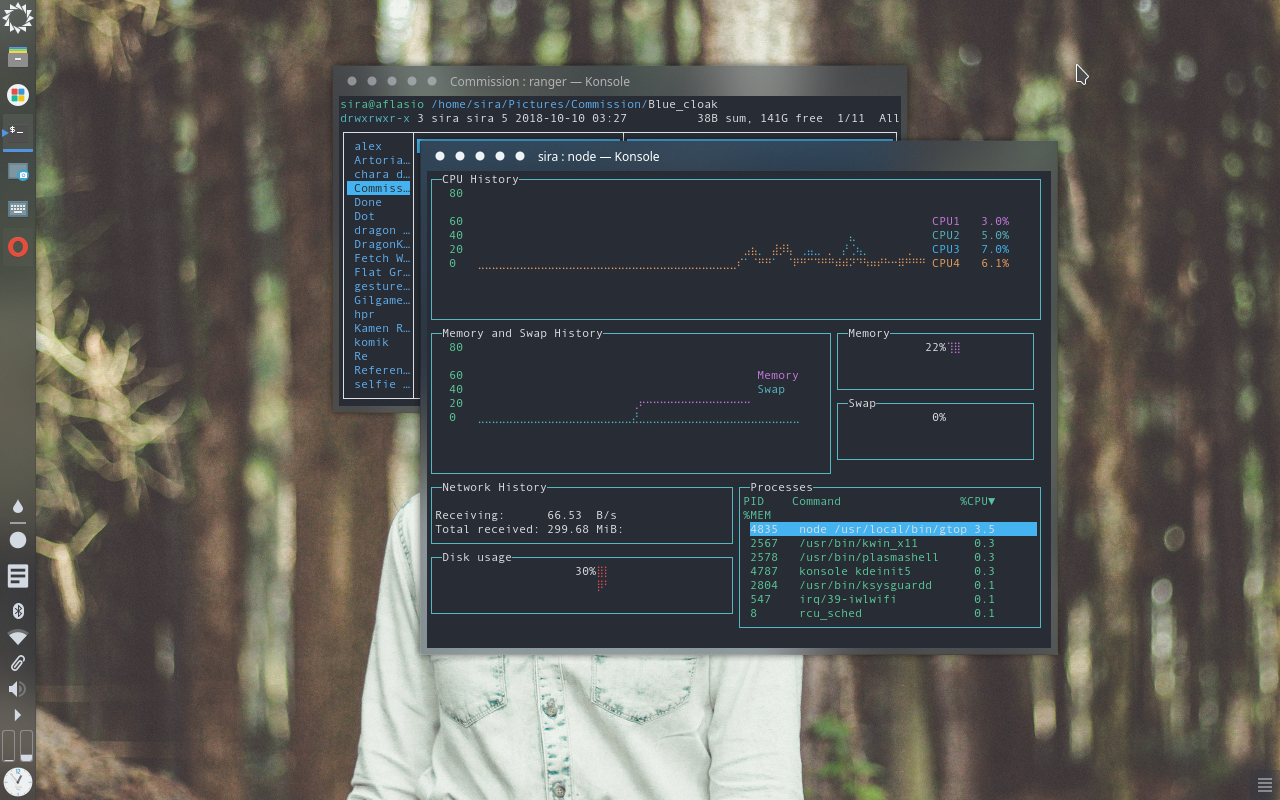Image resolution: width=1280 pixels, height=800 pixels.
Task: Select the konsole kdeinit5 process row
Action: point(893,571)
